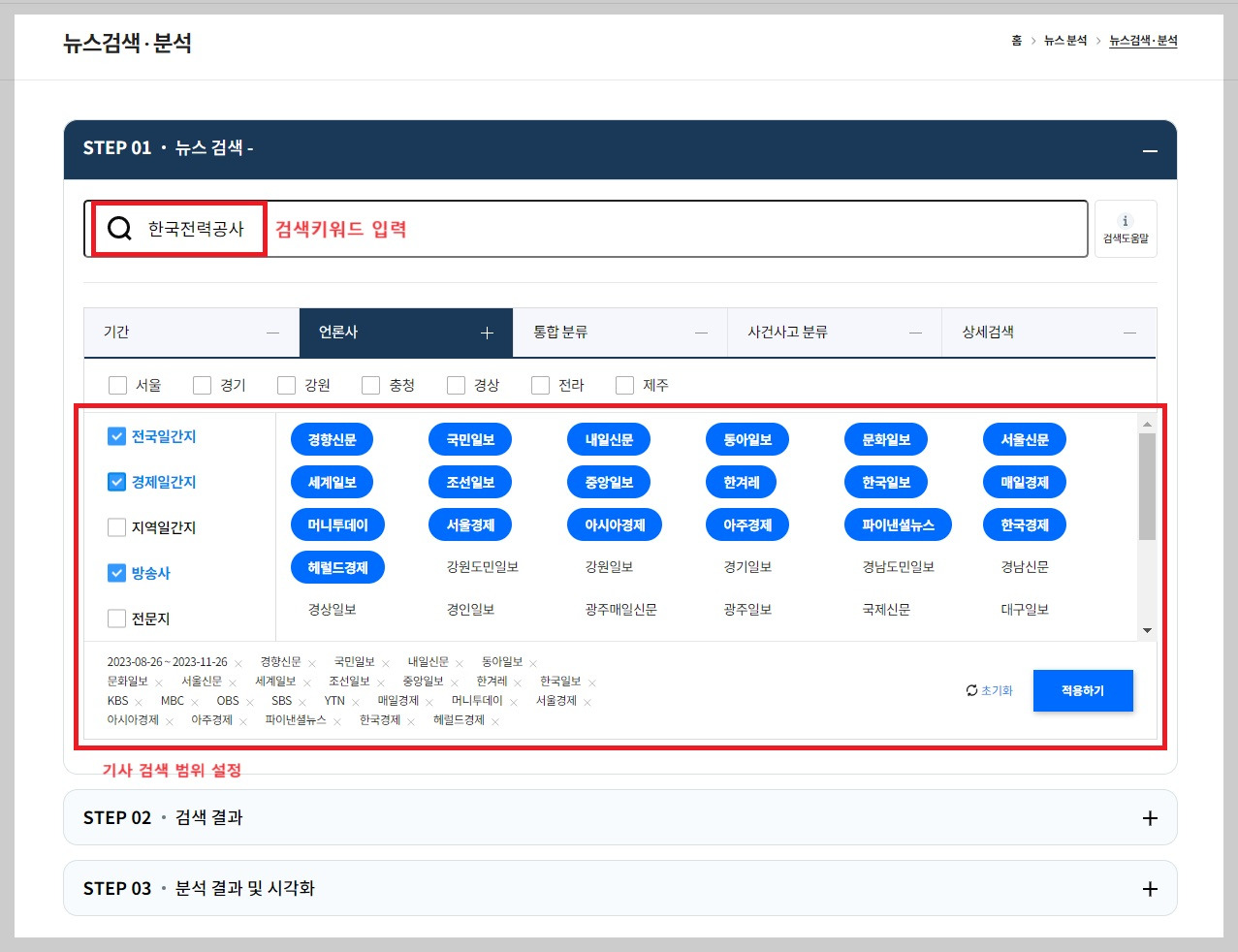Remove 경향신문 tag with its x icon
The width and height of the screenshot is (1238, 952).
pos(312,664)
